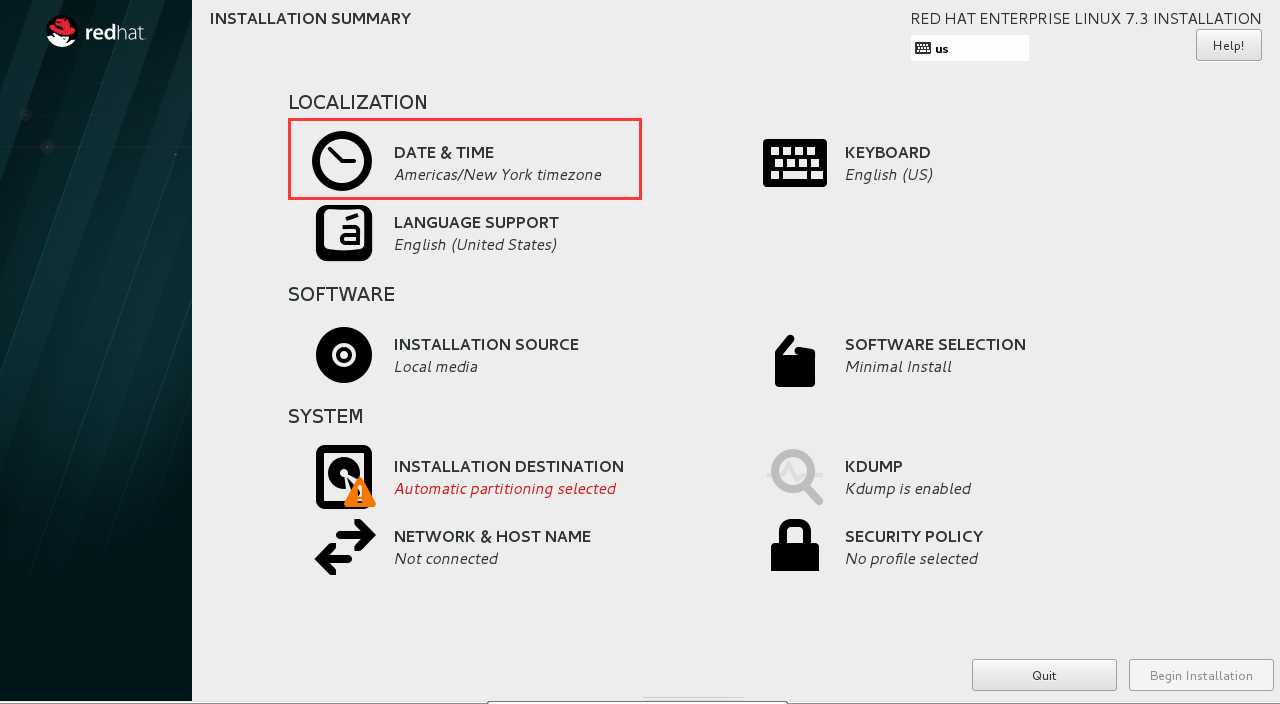This screenshot has height=704, width=1280.
Task: Open the NETWORK & HOST NAME label
Action: [492, 536]
